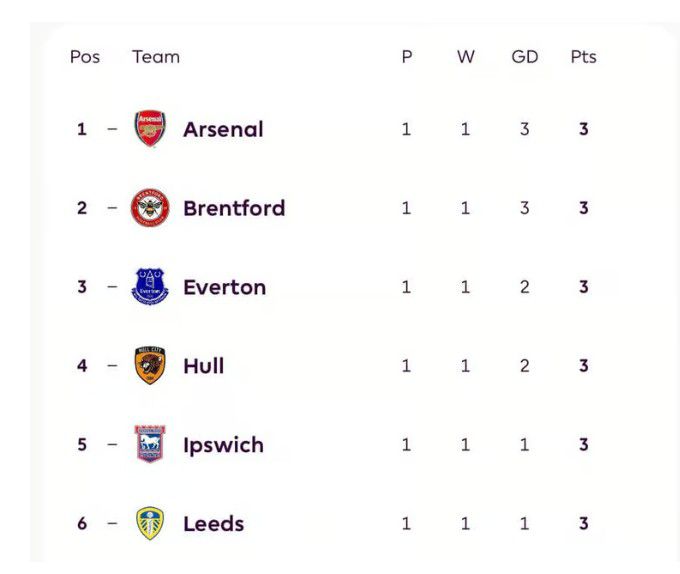Viewport: 680px width, 574px height.
Task: Click the Leeds team name
Action: (214, 524)
